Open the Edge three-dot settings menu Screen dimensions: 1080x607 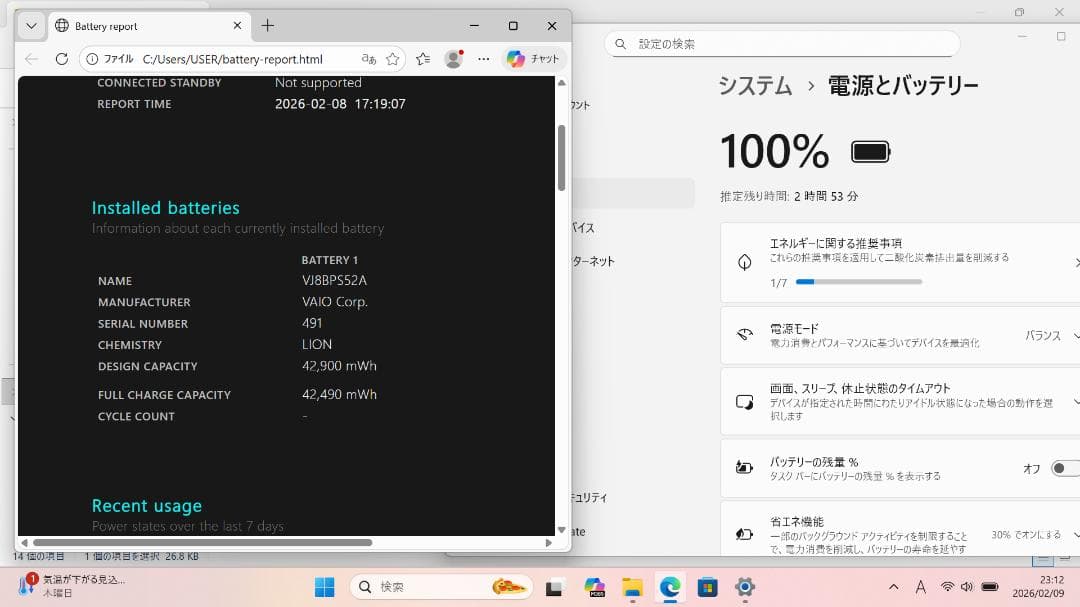[x=483, y=59]
